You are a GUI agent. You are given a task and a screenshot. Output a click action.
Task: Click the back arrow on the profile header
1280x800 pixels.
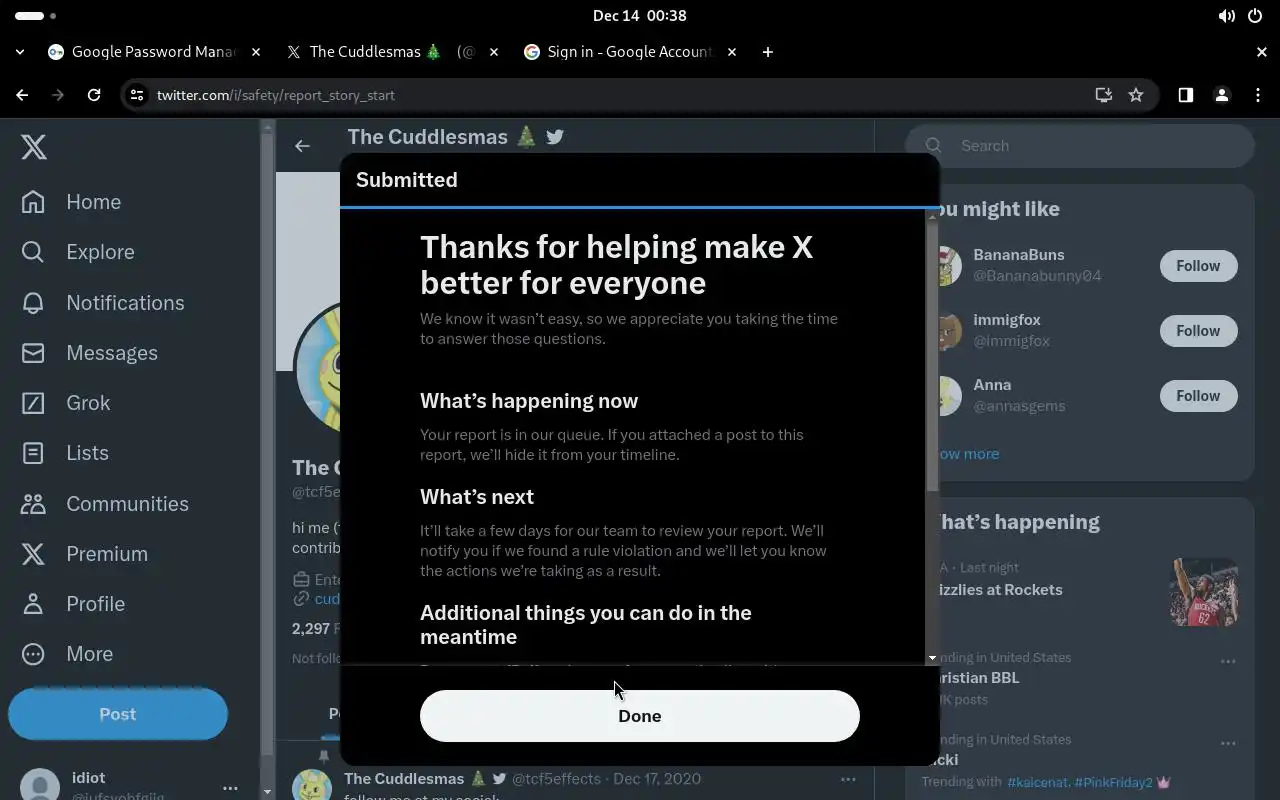pyautogui.click(x=302, y=146)
